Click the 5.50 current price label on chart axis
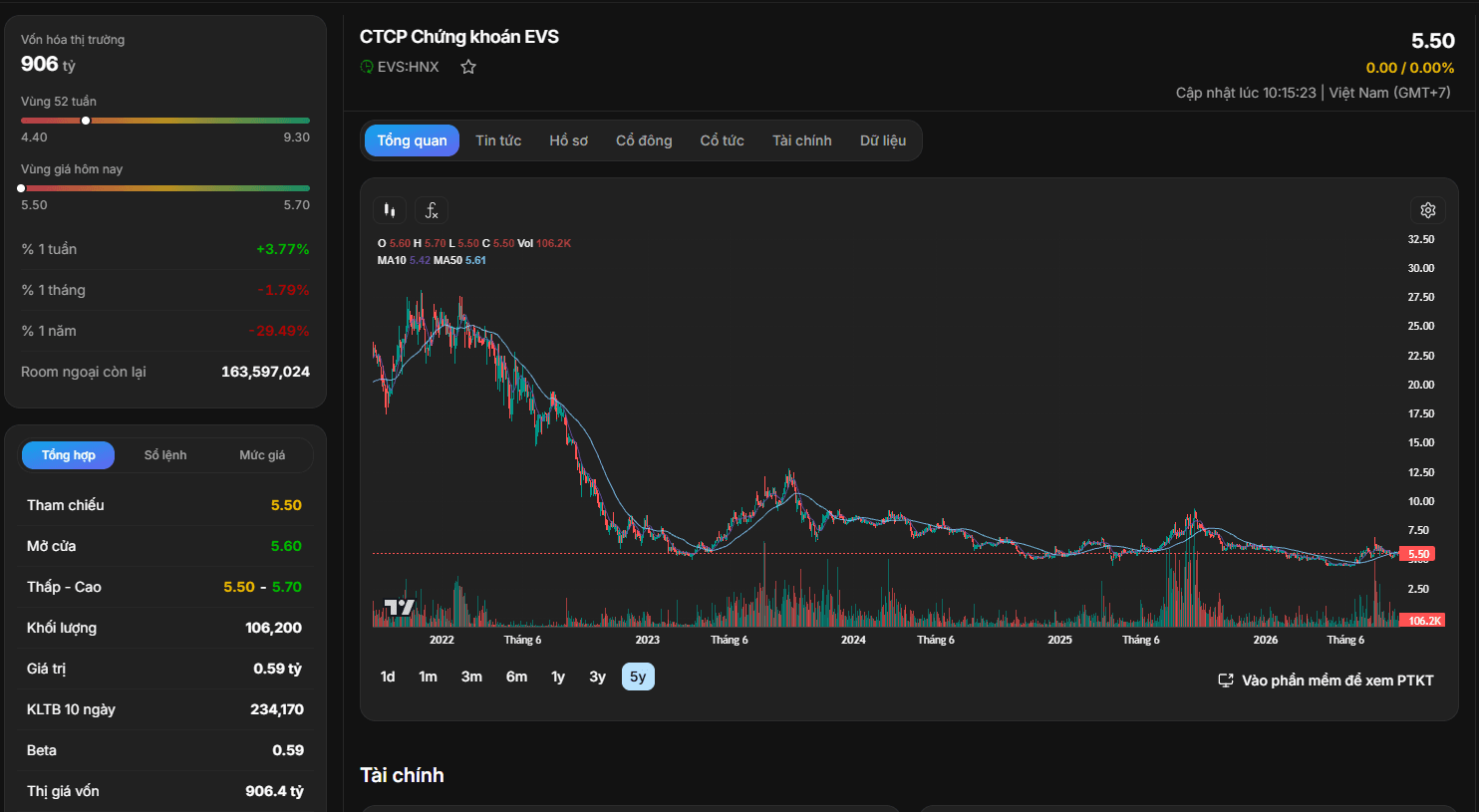This screenshot has width=1479, height=812. click(1418, 554)
